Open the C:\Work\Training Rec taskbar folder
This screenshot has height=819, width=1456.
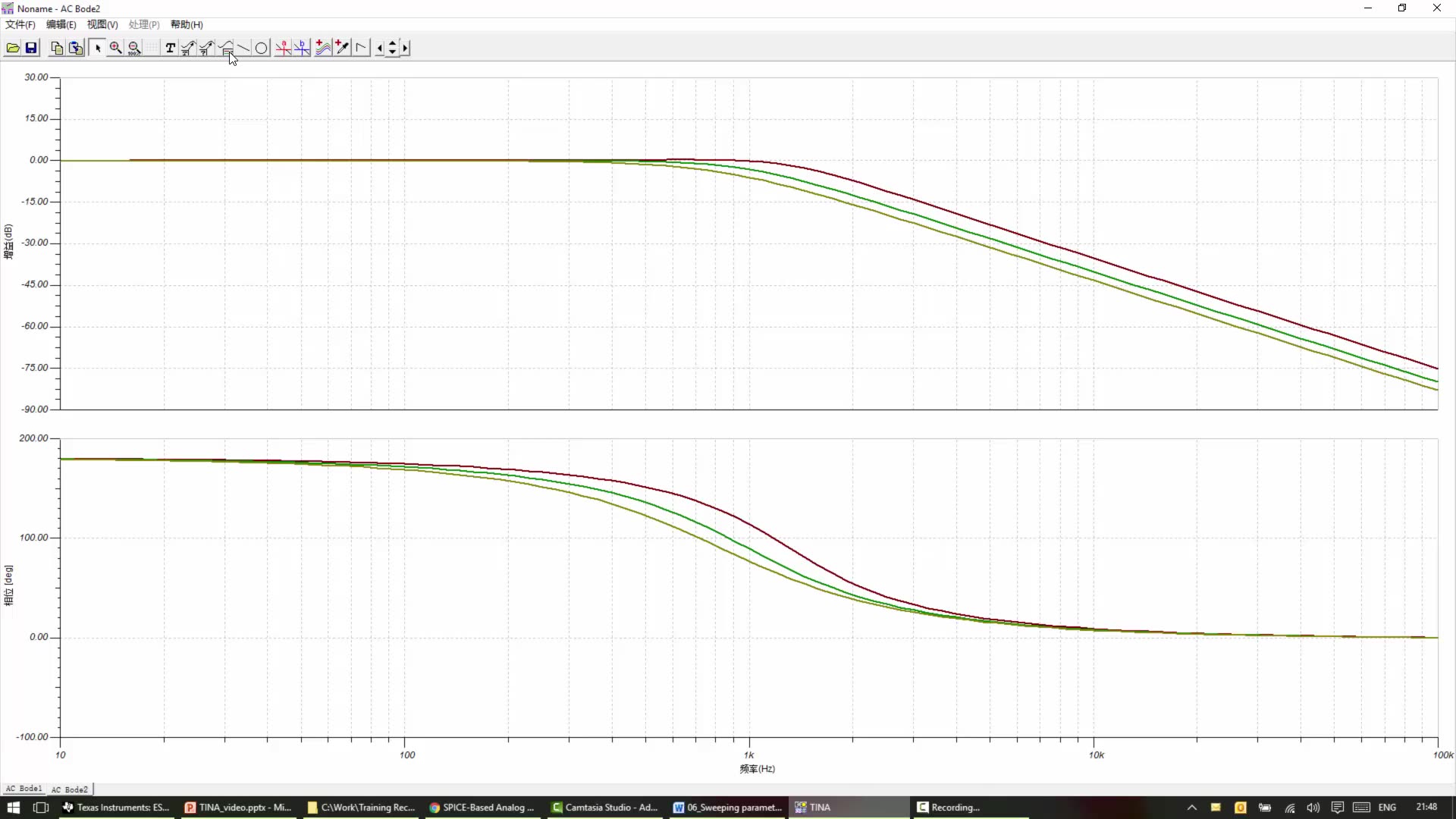click(x=362, y=808)
